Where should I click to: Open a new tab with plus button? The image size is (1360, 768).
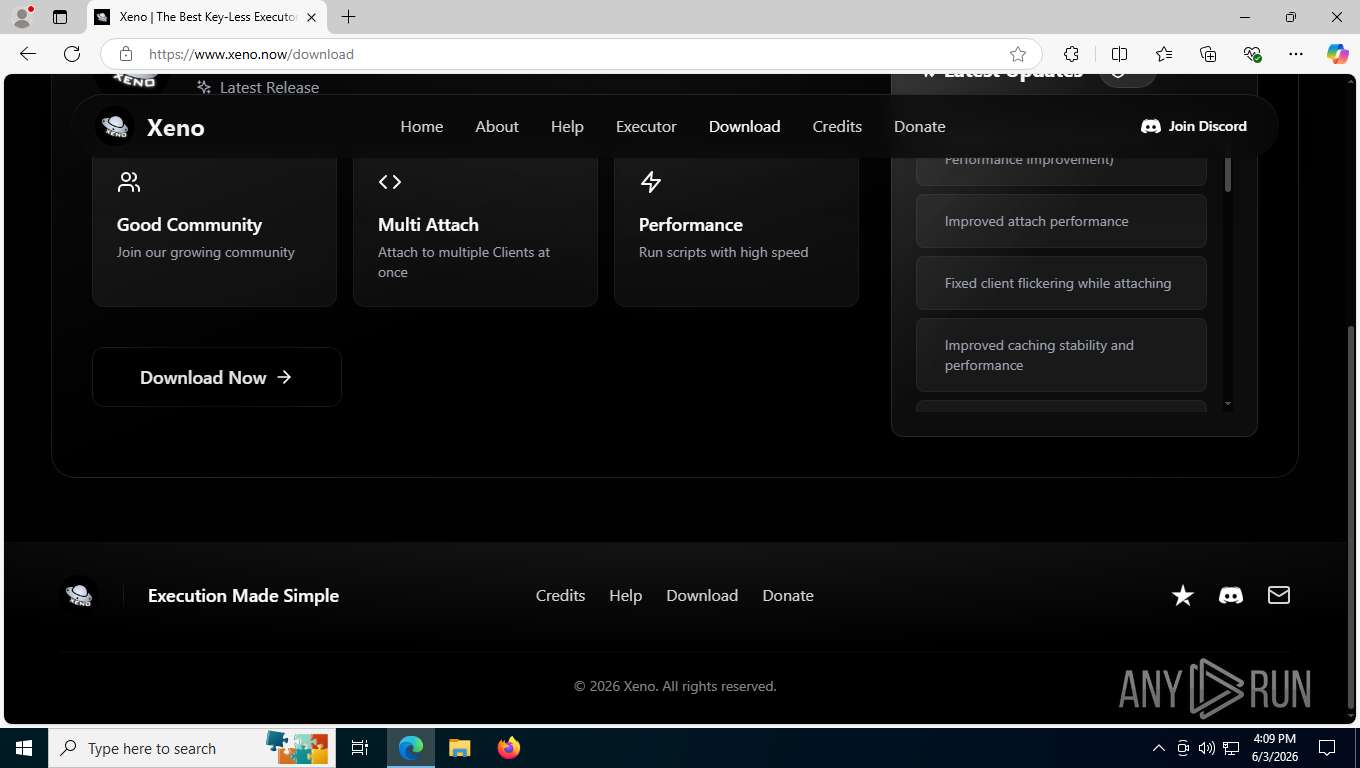coord(348,17)
